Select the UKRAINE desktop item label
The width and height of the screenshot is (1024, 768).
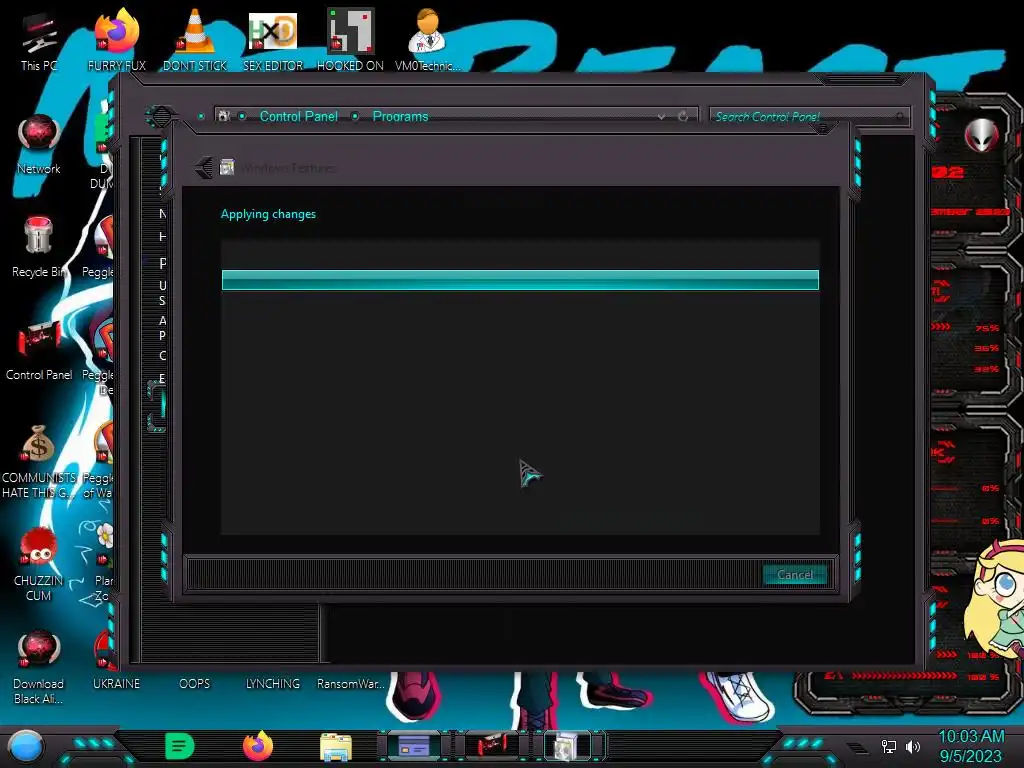(116, 684)
